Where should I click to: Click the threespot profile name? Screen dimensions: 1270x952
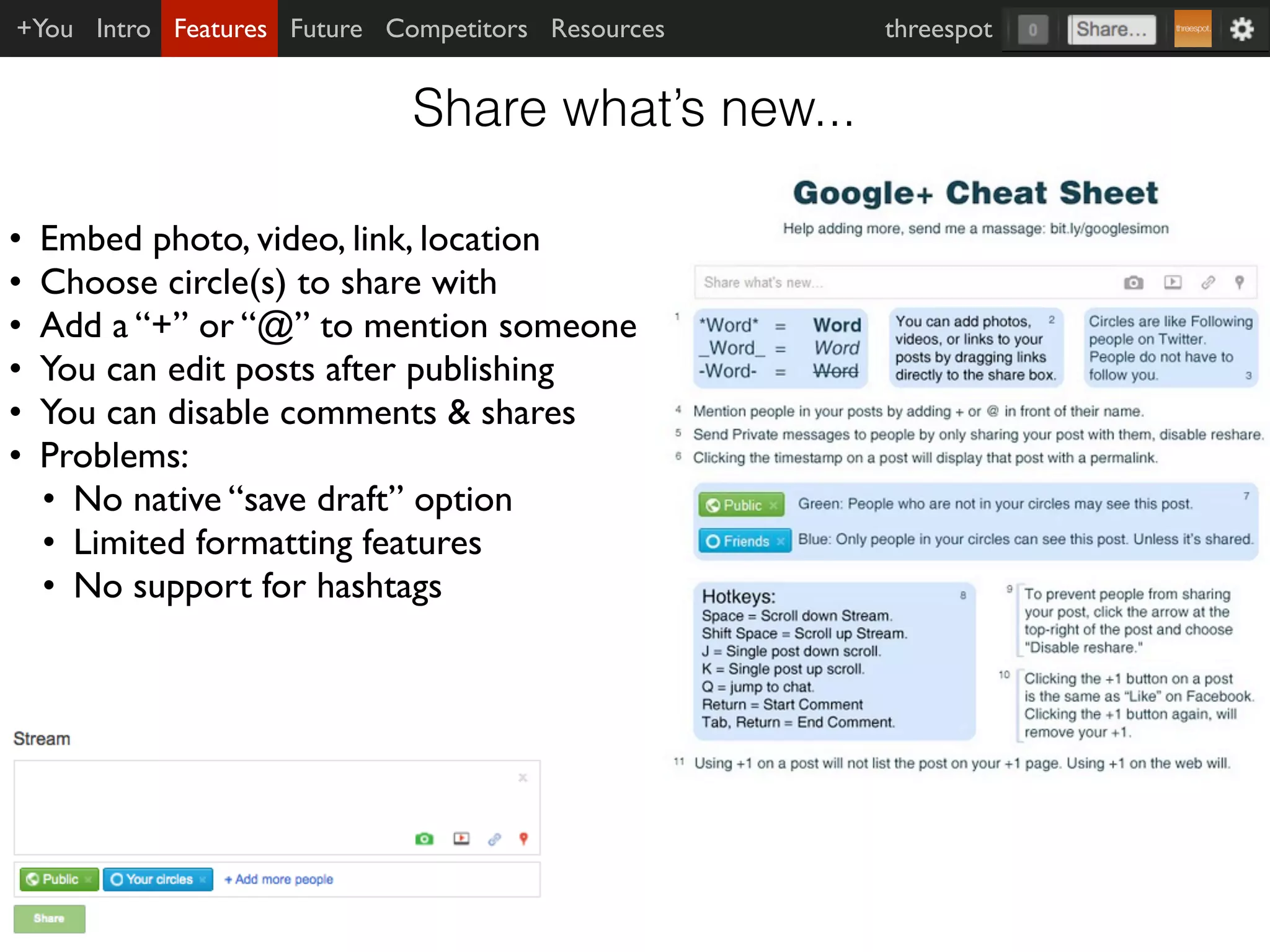[x=938, y=29]
